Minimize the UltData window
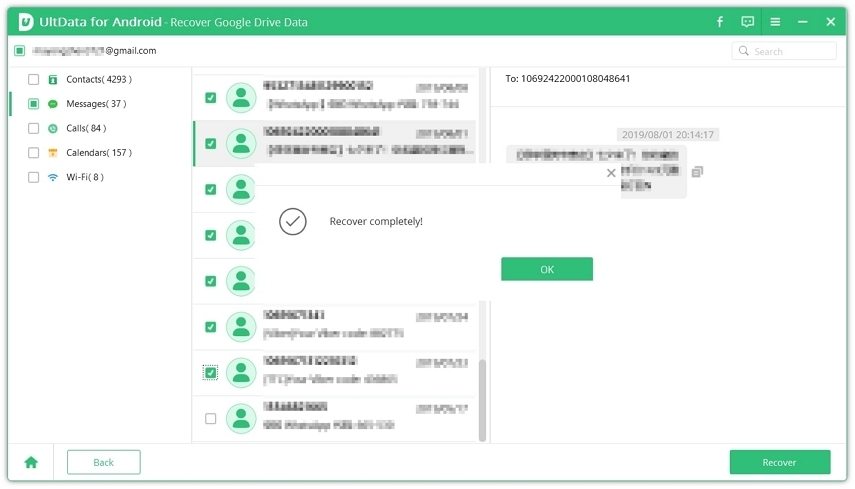855x489 pixels. (803, 22)
